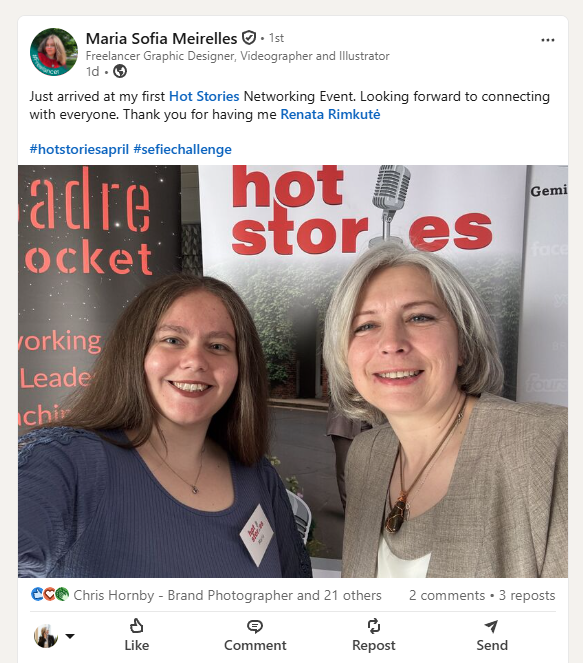This screenshot has width=583, height=663.
Task: Click the verified shield badge by the name
Action: pyautogui.click(x=249, y=38)
